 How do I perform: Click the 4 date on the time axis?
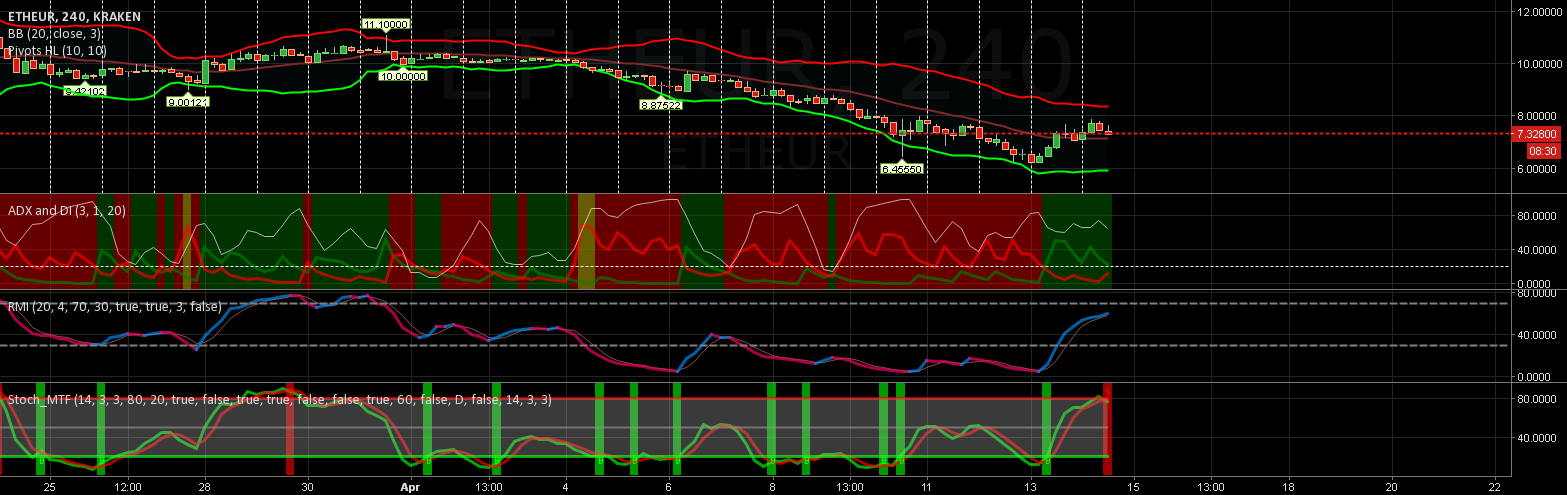[566, 486]
